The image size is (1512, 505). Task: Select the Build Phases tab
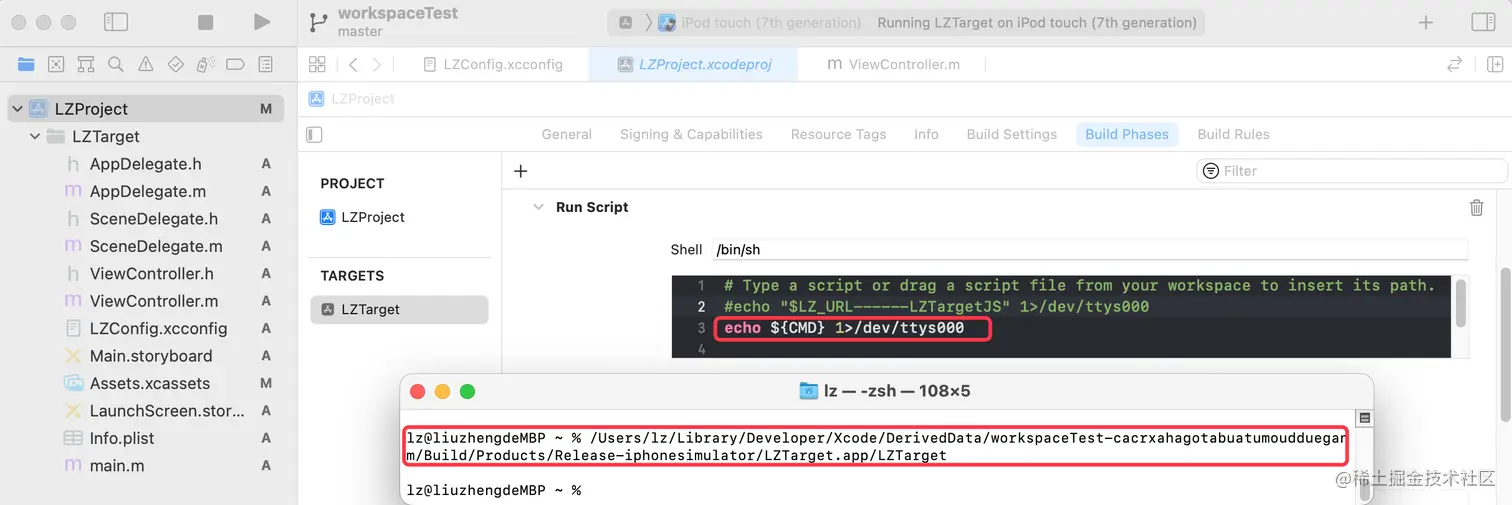[1127, 134]
